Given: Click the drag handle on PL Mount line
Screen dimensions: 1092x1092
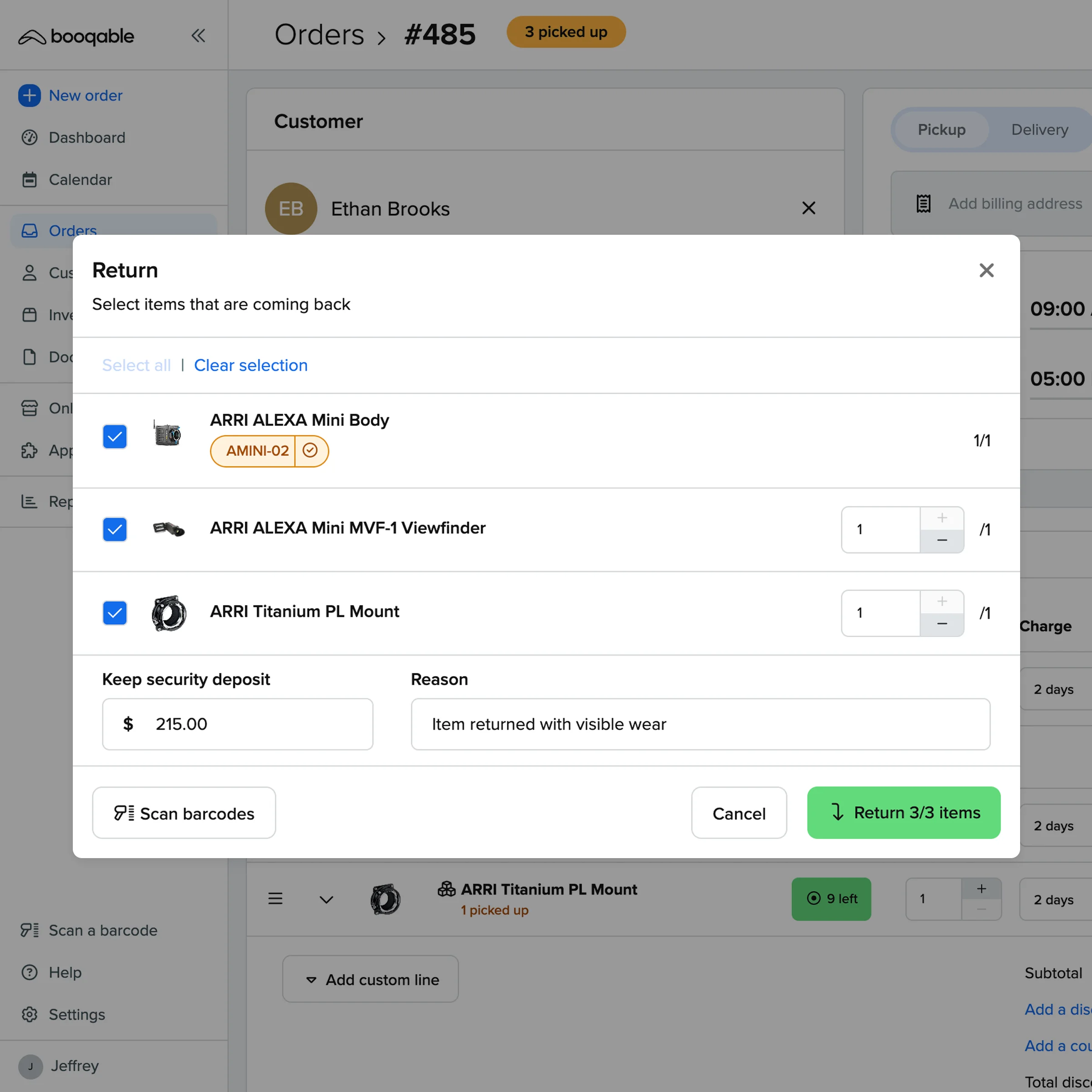Looking at the screenshot, I should tap(275, 898).
